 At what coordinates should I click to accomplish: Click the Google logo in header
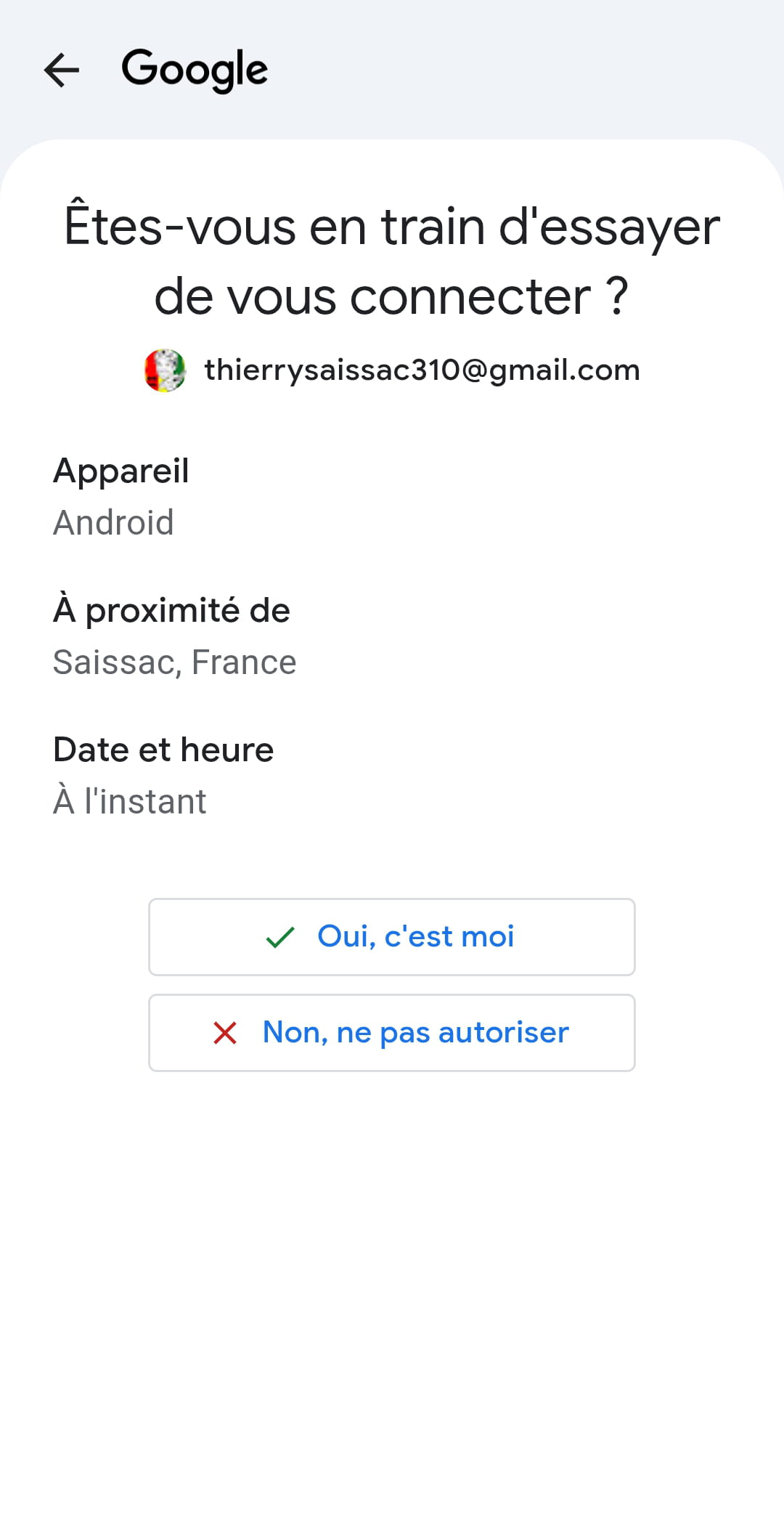pyautogui.click(x=195, y=70)
